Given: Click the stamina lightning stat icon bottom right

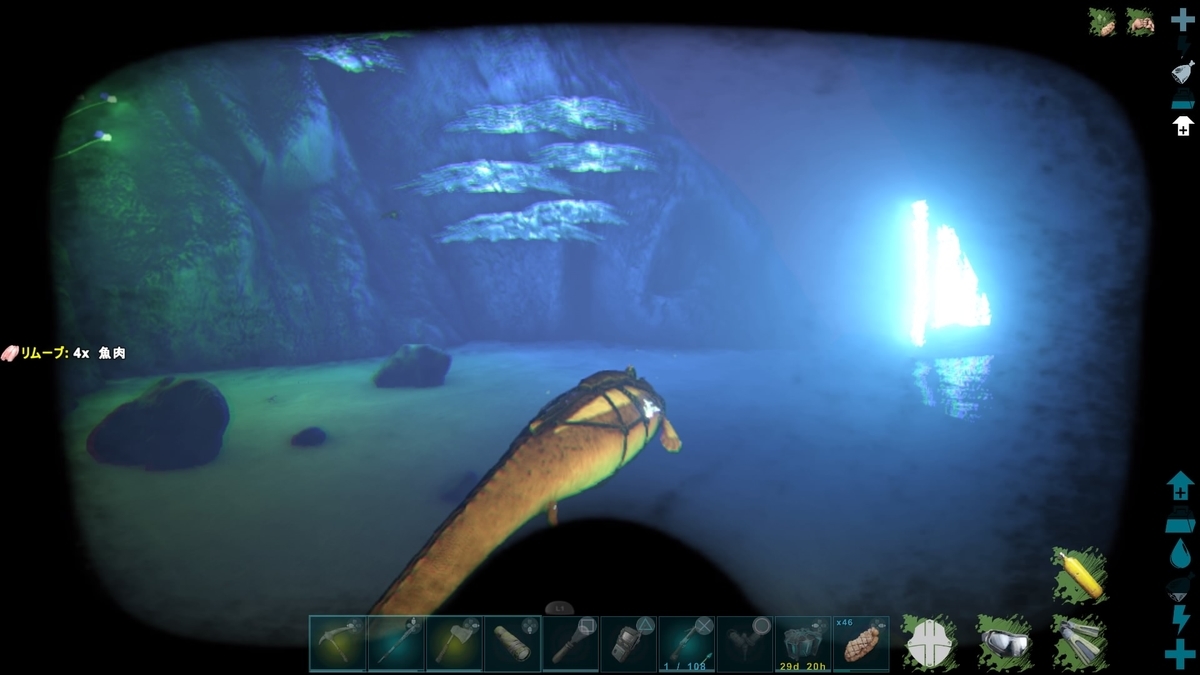Looking at the screenshot, I should click(x=1182, y=620).
